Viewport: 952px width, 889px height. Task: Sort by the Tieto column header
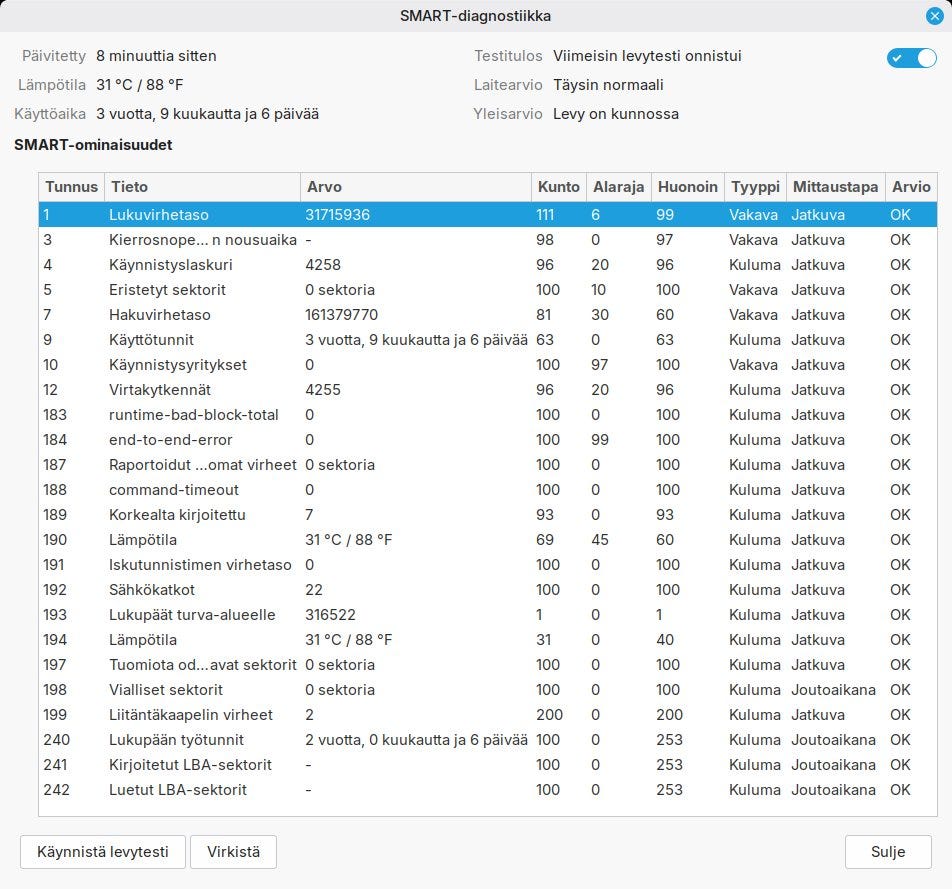tap(202, 187)
